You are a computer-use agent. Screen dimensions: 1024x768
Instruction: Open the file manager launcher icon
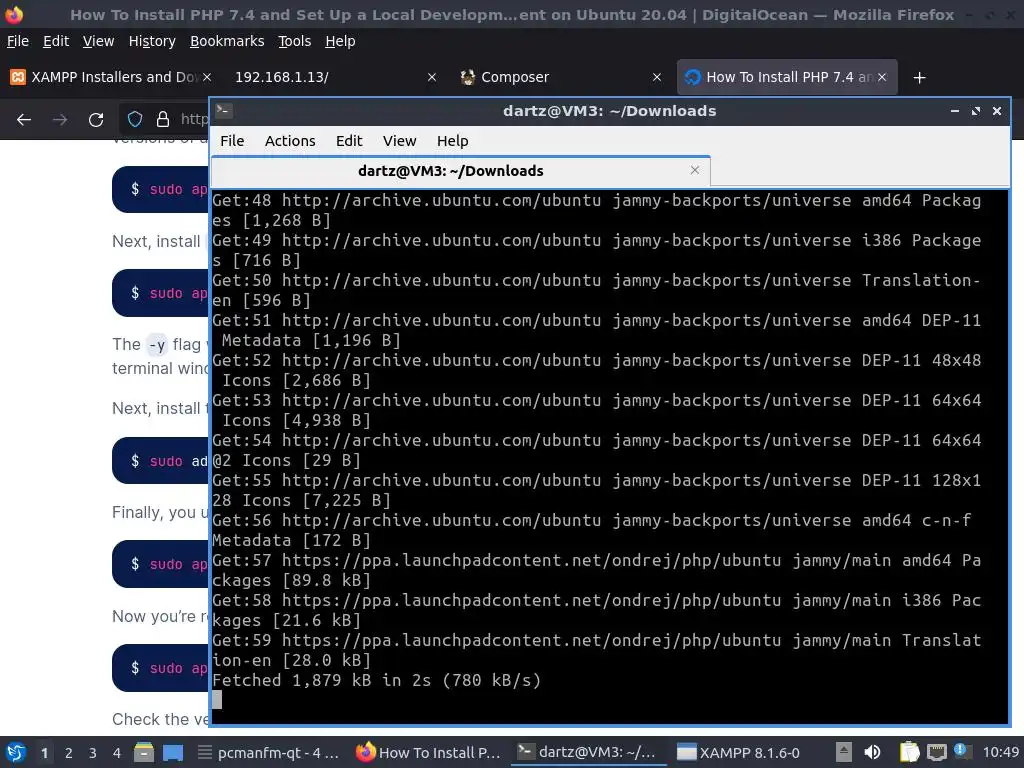coord(144,752)
